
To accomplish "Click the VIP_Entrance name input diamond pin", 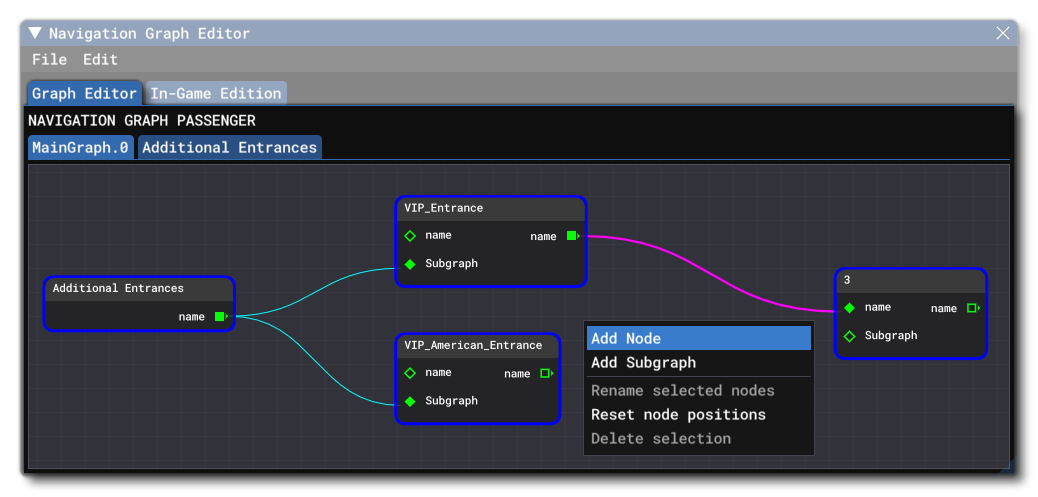I will click(410, 236).
